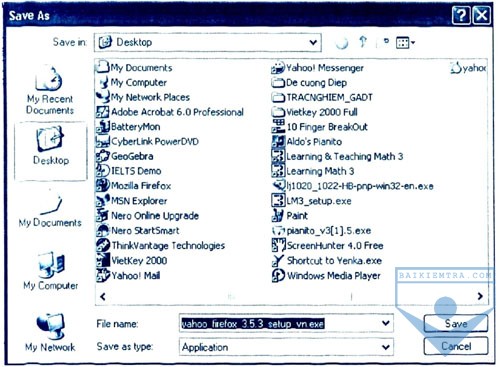This screenshot has height=367, width=500.
Task: Select the Yahoo! Messenger icon
Action: (278, 68)
